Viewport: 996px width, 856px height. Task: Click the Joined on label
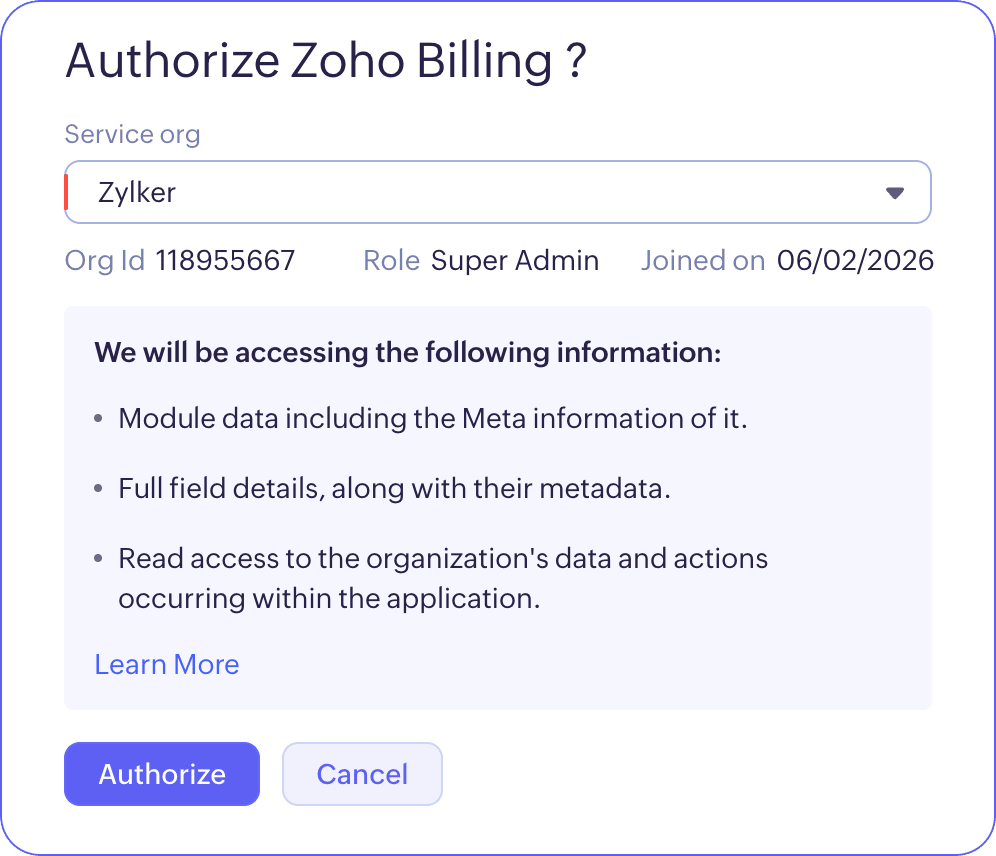point(702,261)
